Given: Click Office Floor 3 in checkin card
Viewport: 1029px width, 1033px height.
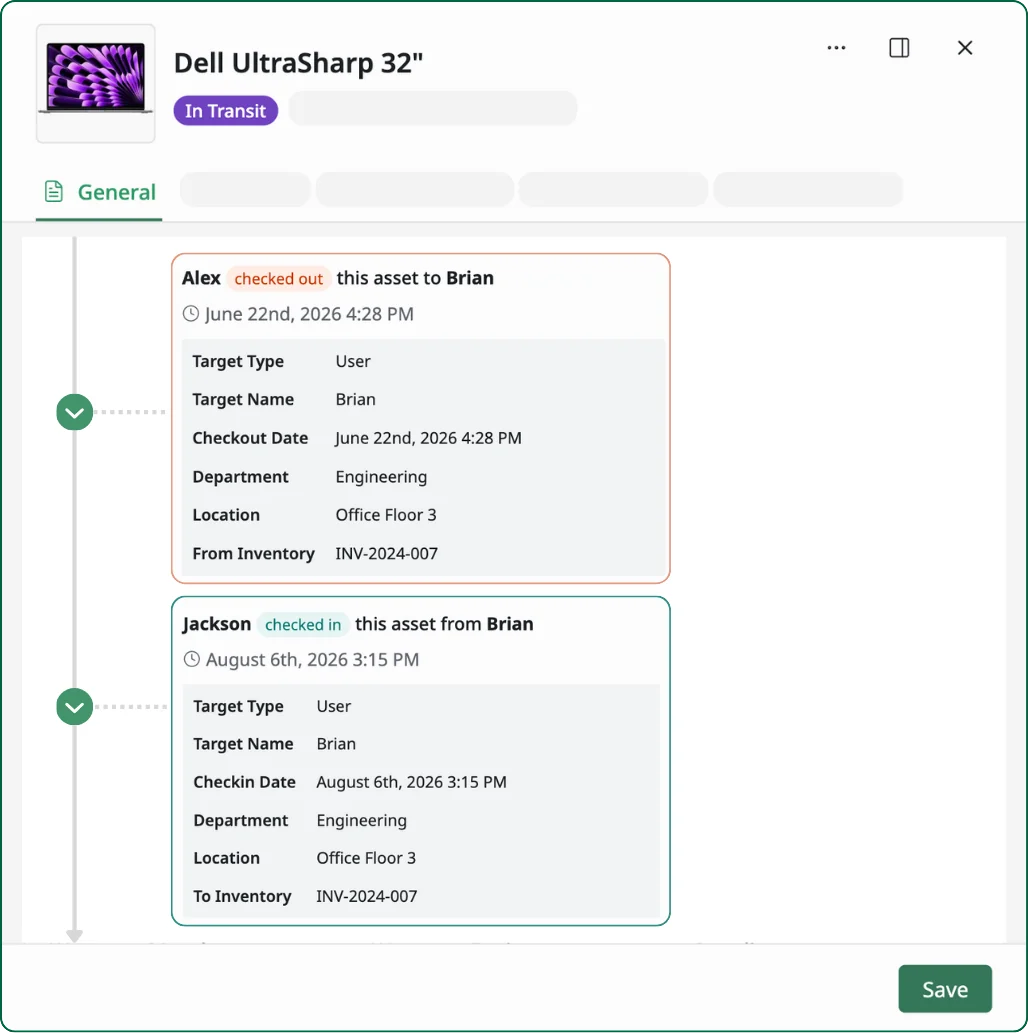Looking at the screenshot, I should pyautogui.click(x=366, y=858).
